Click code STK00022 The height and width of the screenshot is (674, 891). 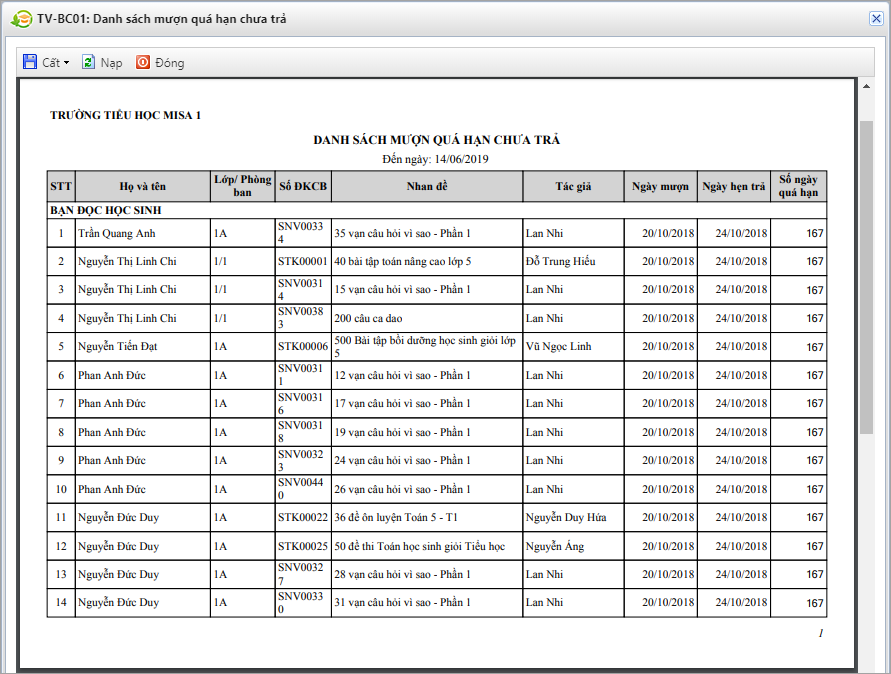point(303,517)
